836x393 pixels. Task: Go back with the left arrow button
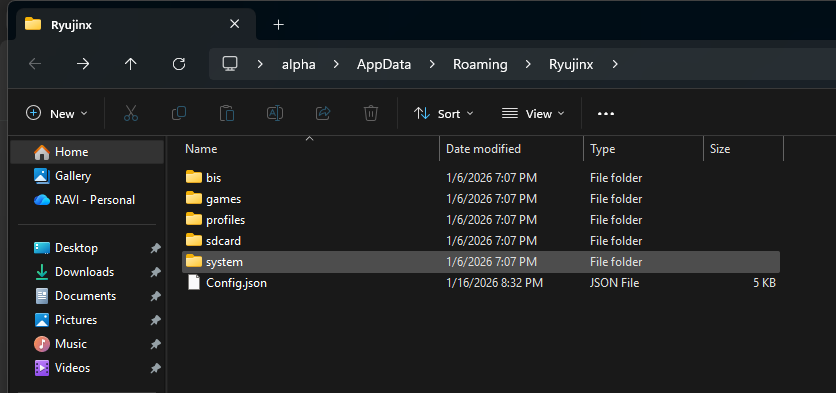click(x=35, y=65)
